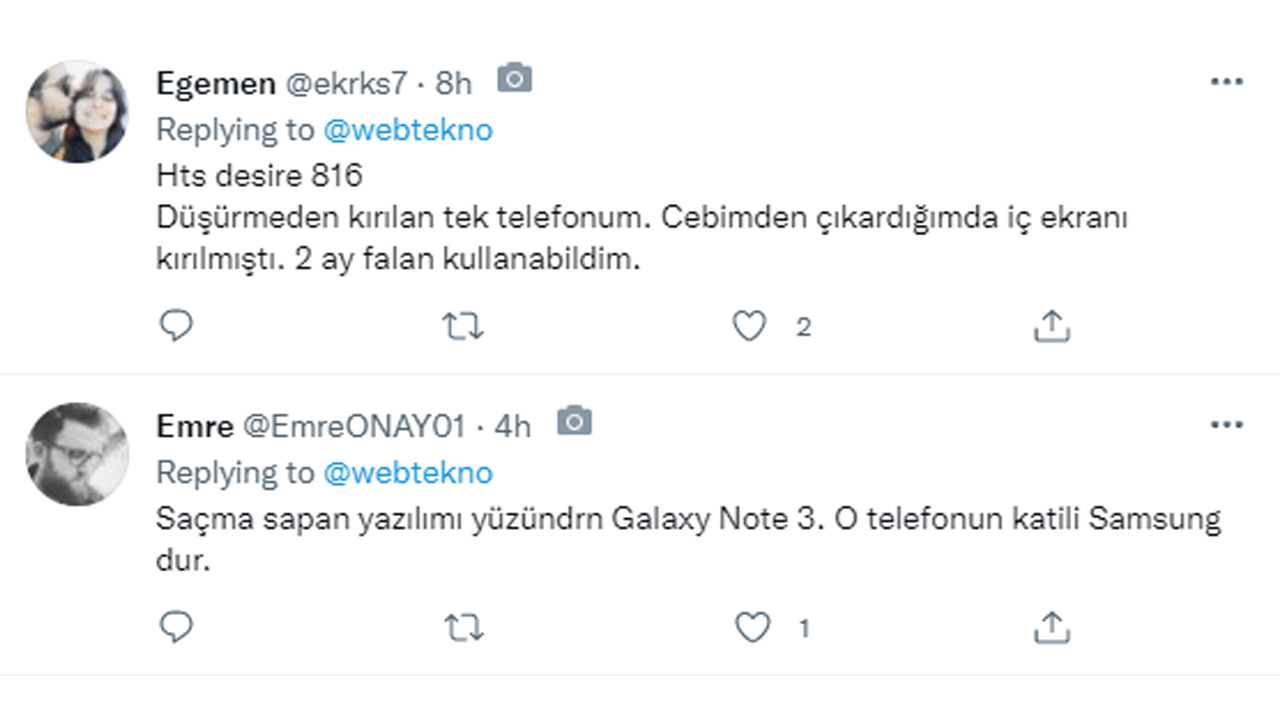Open @webtekno from Egemen's reply line
This screenshot has width=1280, height=720.
[x=410, y=130]
